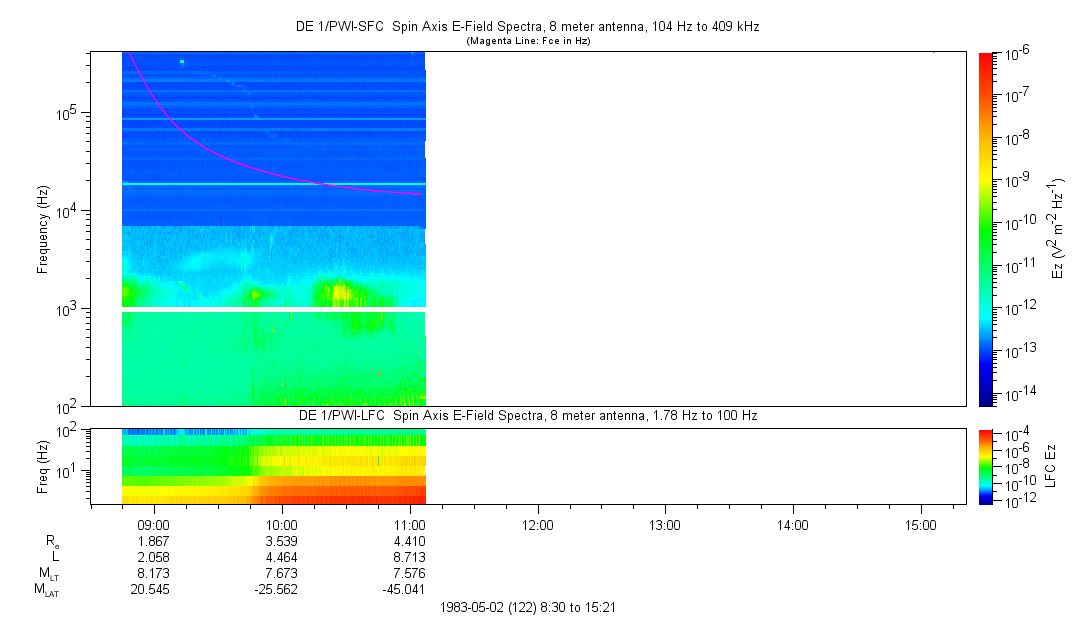The image size is (1083, 620).
Task: Click the MLAT value -45.041
Action: 404,590
